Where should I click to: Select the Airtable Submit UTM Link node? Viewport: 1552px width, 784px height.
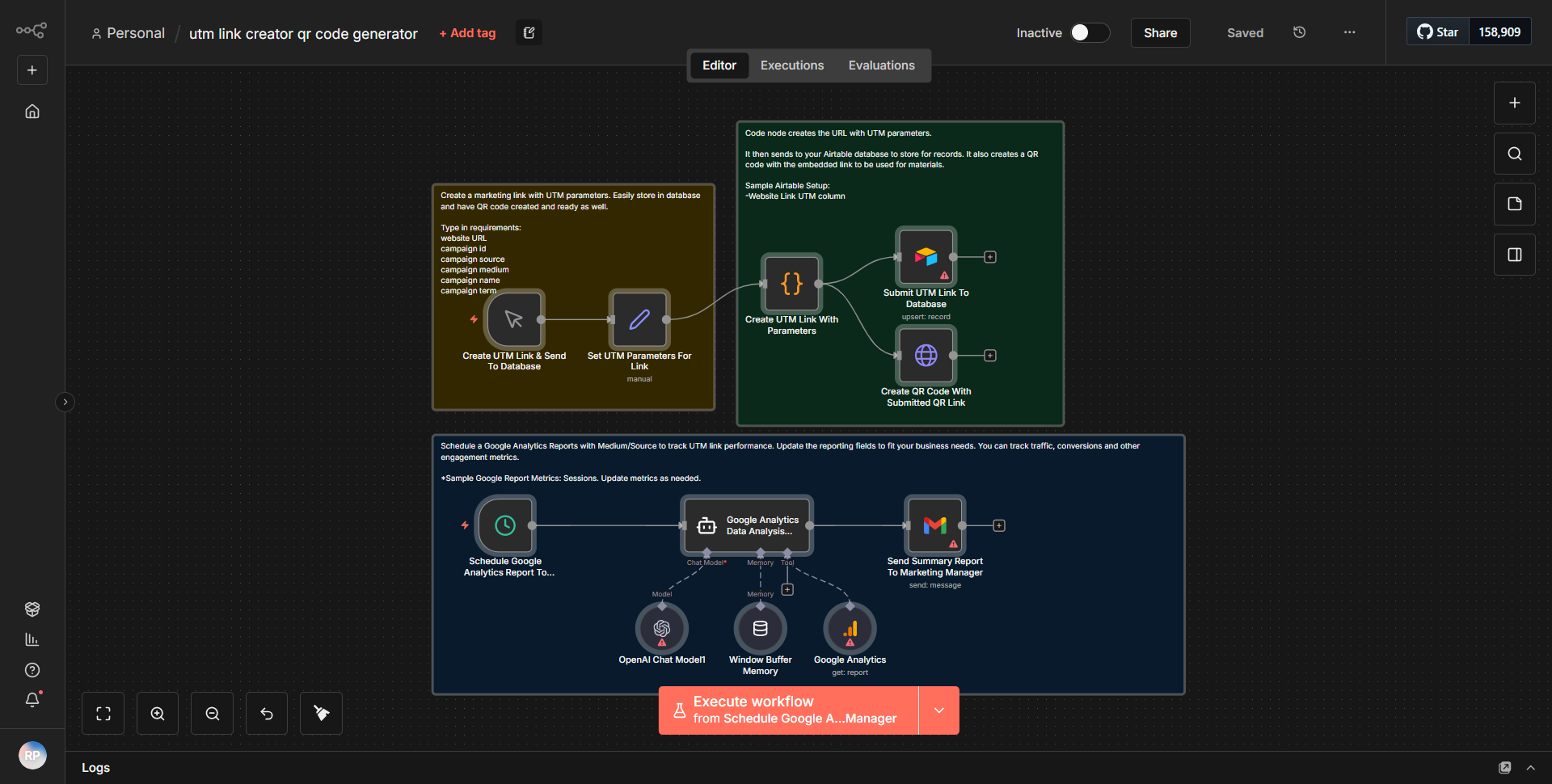(926, 257)
